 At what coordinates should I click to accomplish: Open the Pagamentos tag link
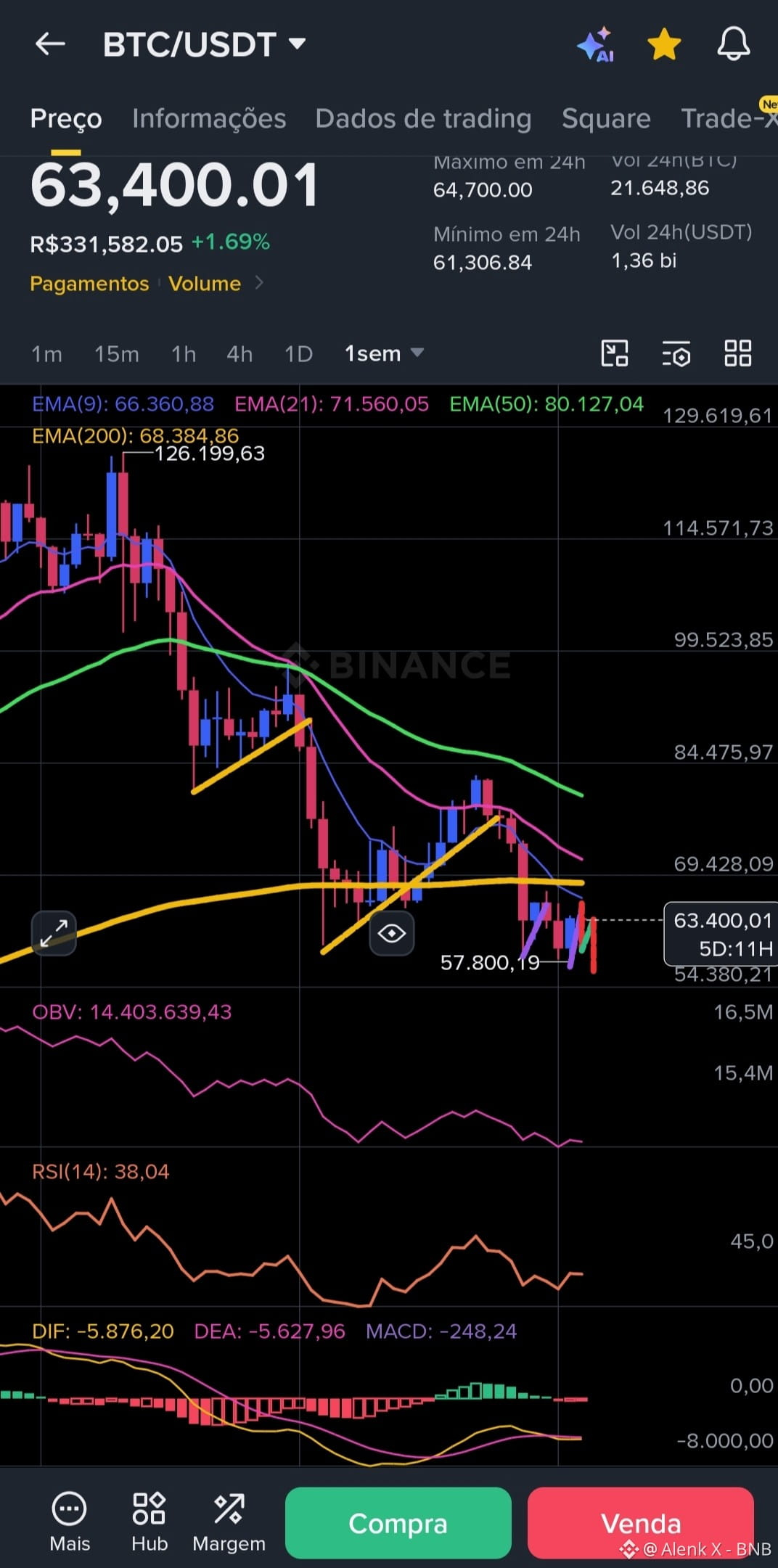[x=89, y=284]
